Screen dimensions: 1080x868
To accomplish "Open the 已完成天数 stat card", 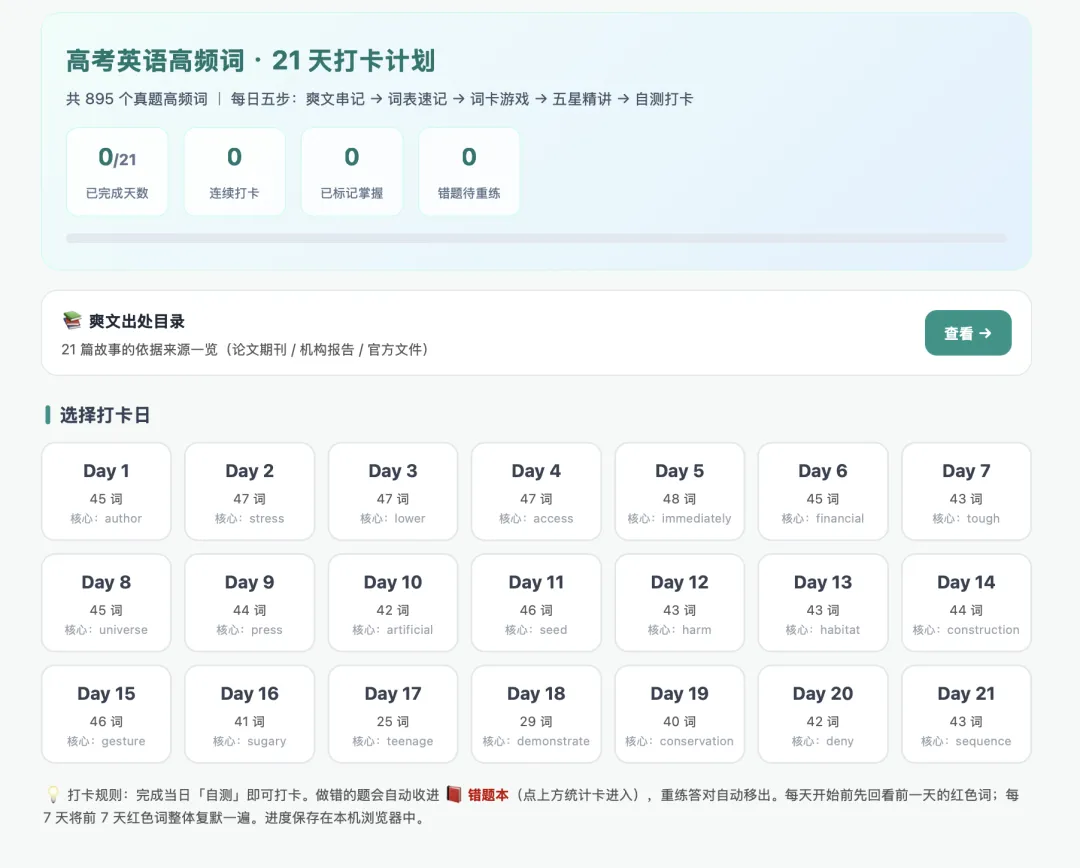I will click(x=117, y=172).
